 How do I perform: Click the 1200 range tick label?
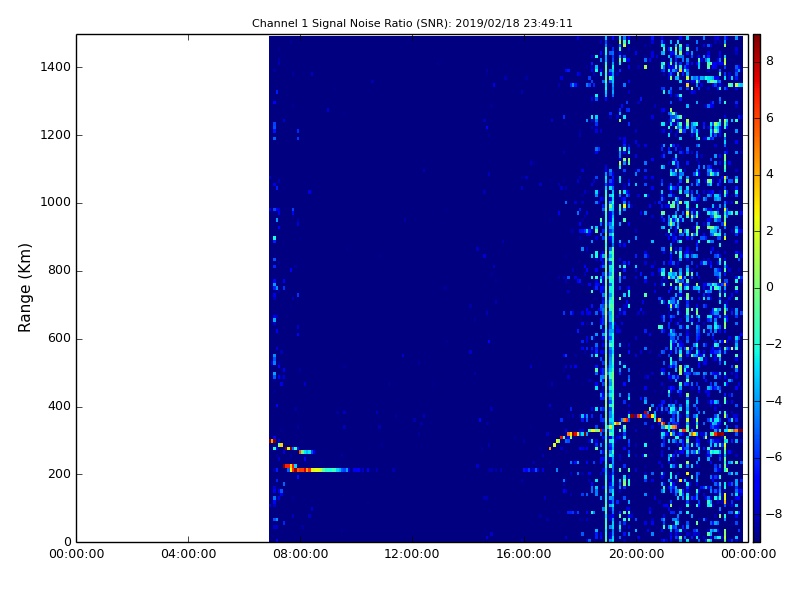click(x=56, y=135)
